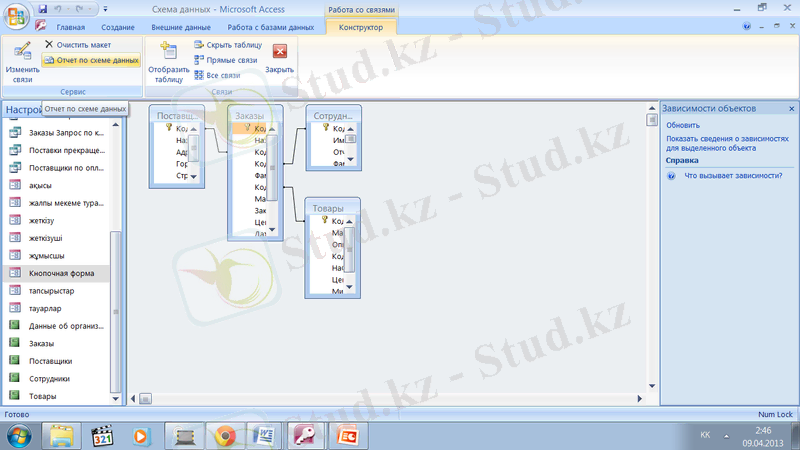Open Show Table (Отобразить таблицу)
The width and height of the screenshot is (800, 450).
point(168,62)
